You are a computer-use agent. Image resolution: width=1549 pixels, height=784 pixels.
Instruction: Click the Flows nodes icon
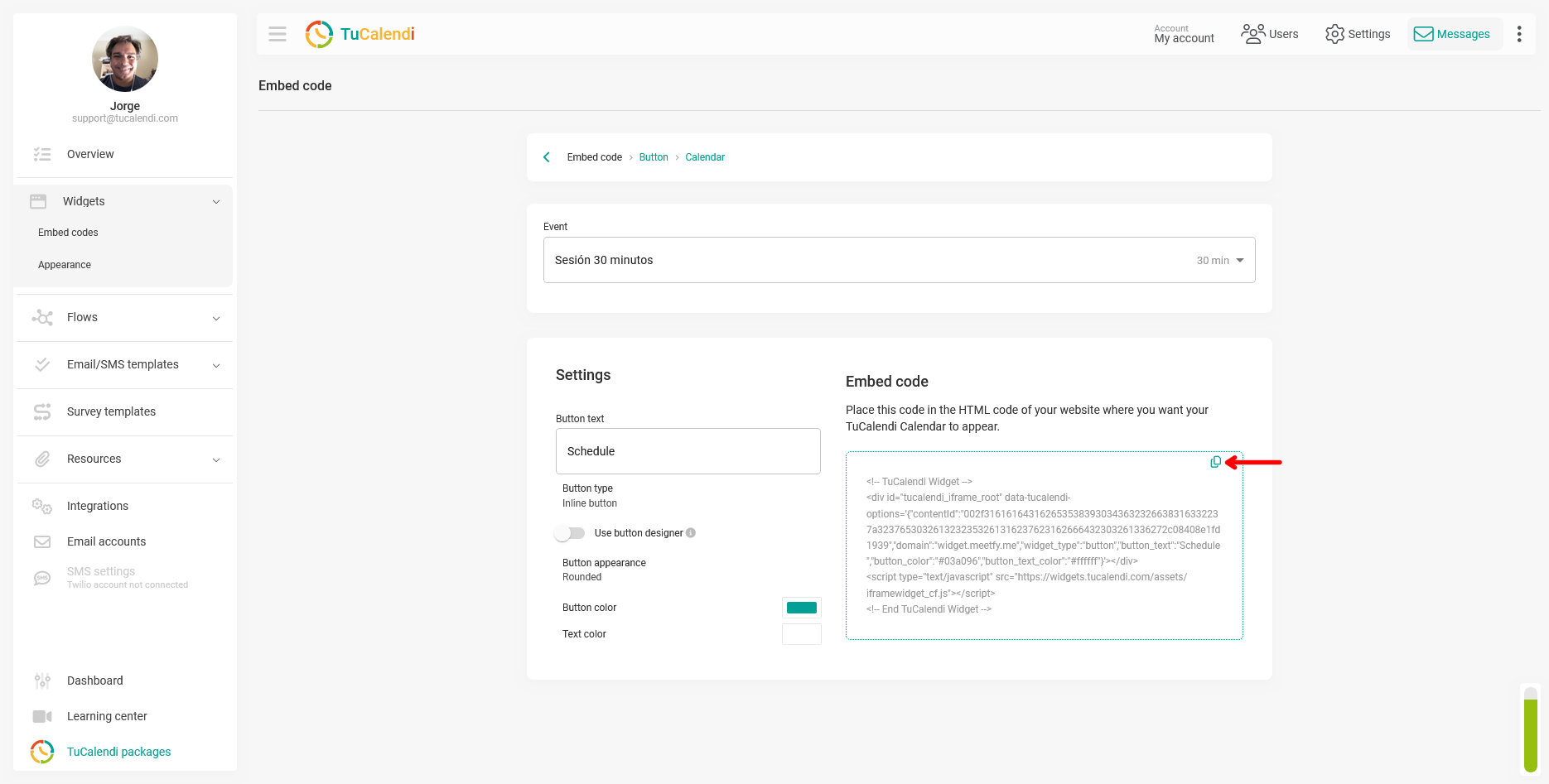pos(42,317)
